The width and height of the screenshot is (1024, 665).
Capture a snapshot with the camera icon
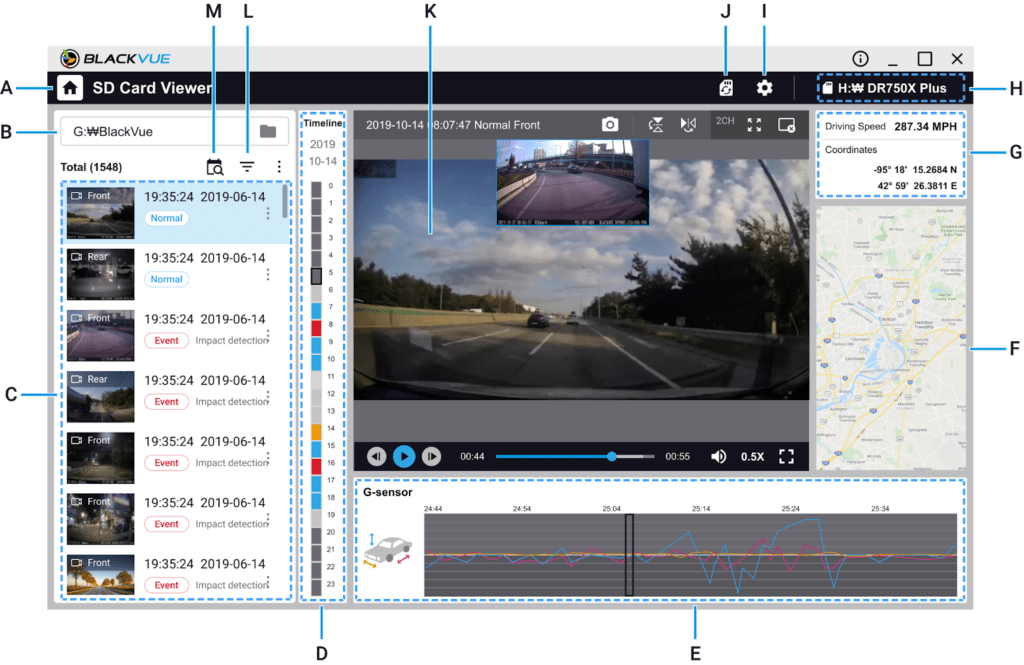[x=609, y=125]
